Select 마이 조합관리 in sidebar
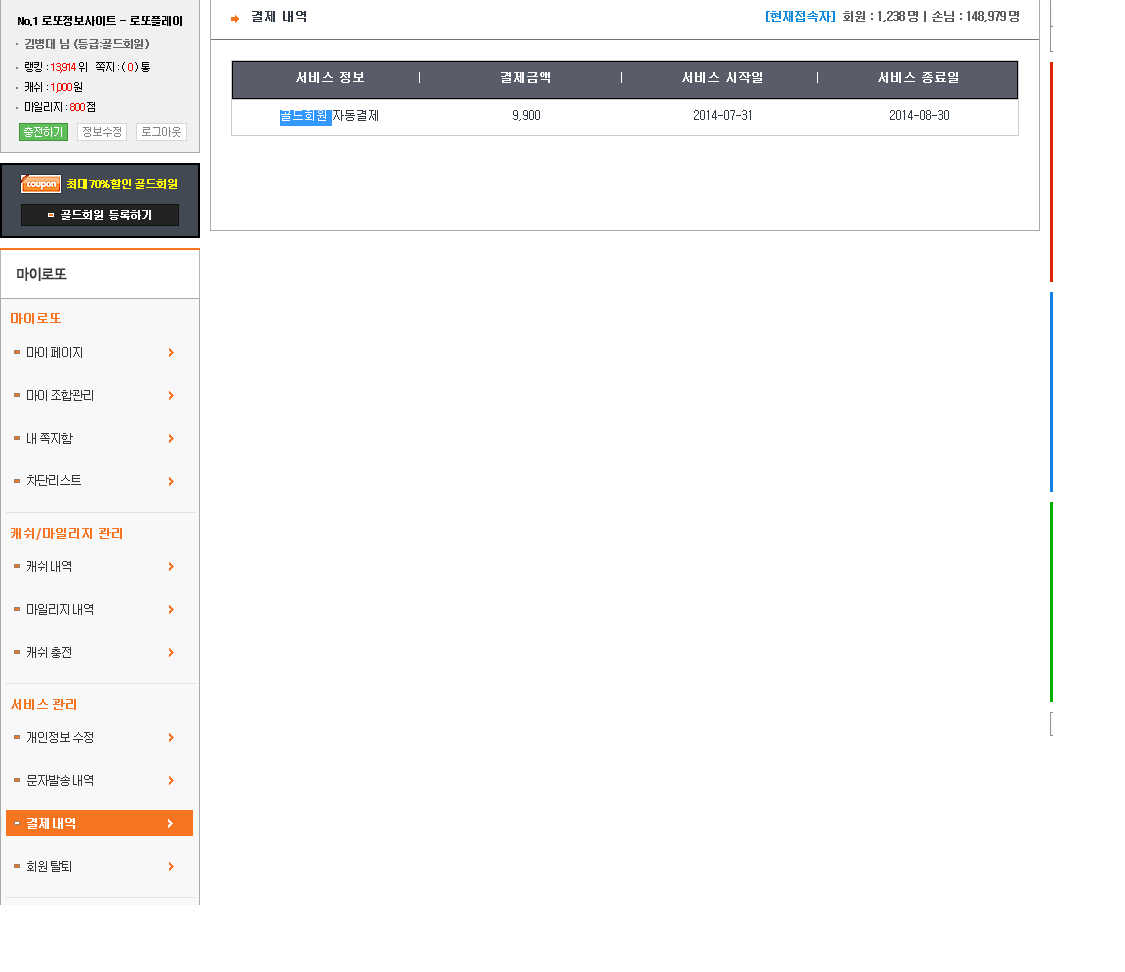1125x972 pixels. coord(60,396)
